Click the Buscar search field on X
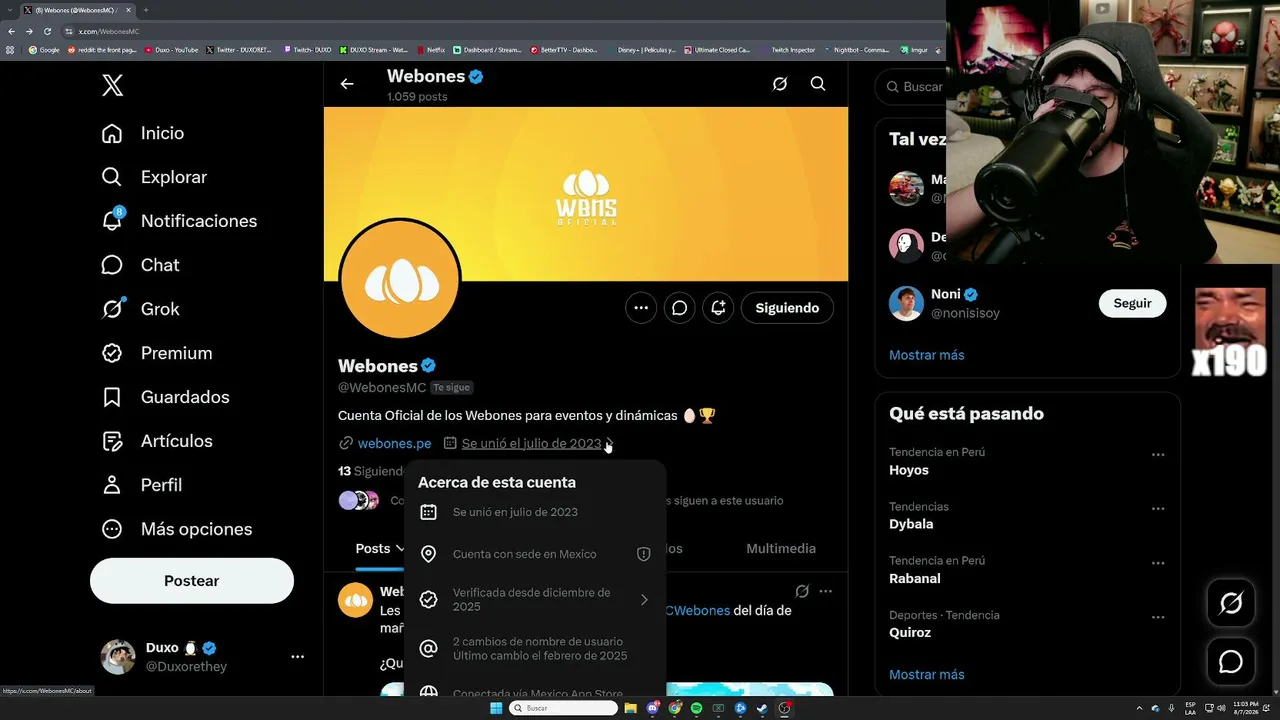1280x720 pixels. click(912, 87)
